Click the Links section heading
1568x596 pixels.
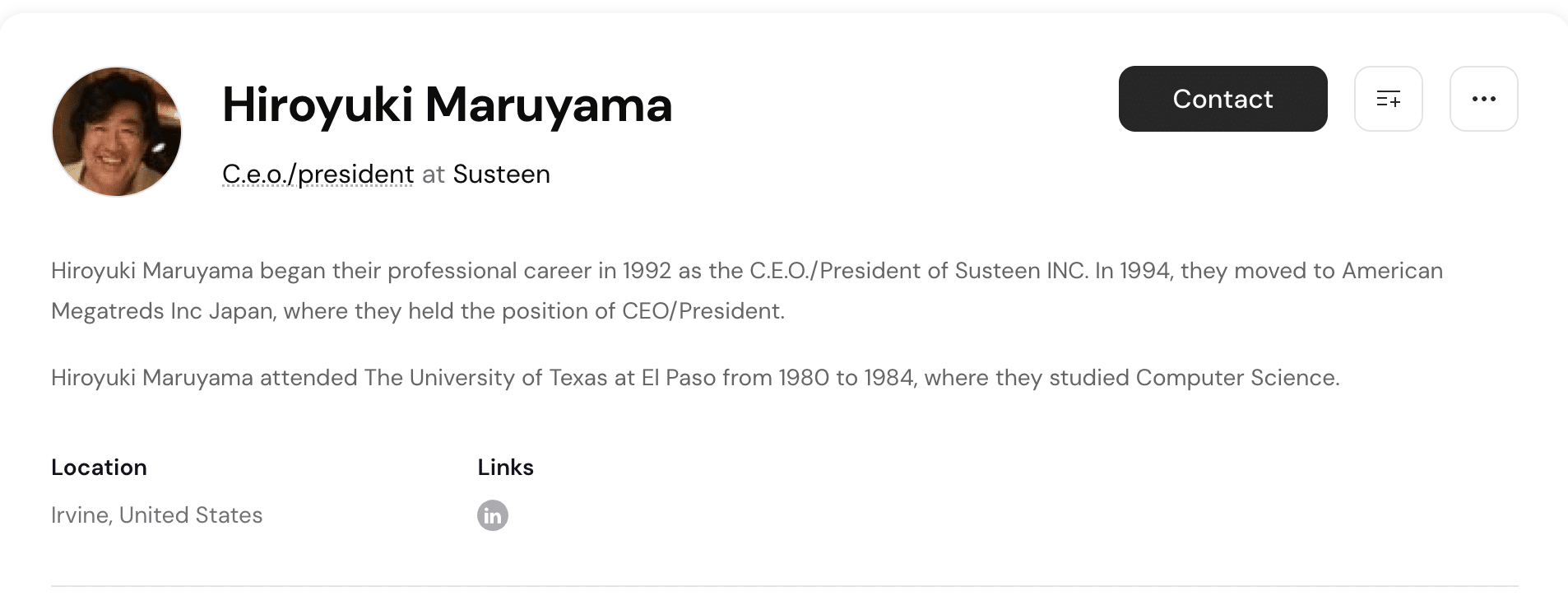(505, 467)
